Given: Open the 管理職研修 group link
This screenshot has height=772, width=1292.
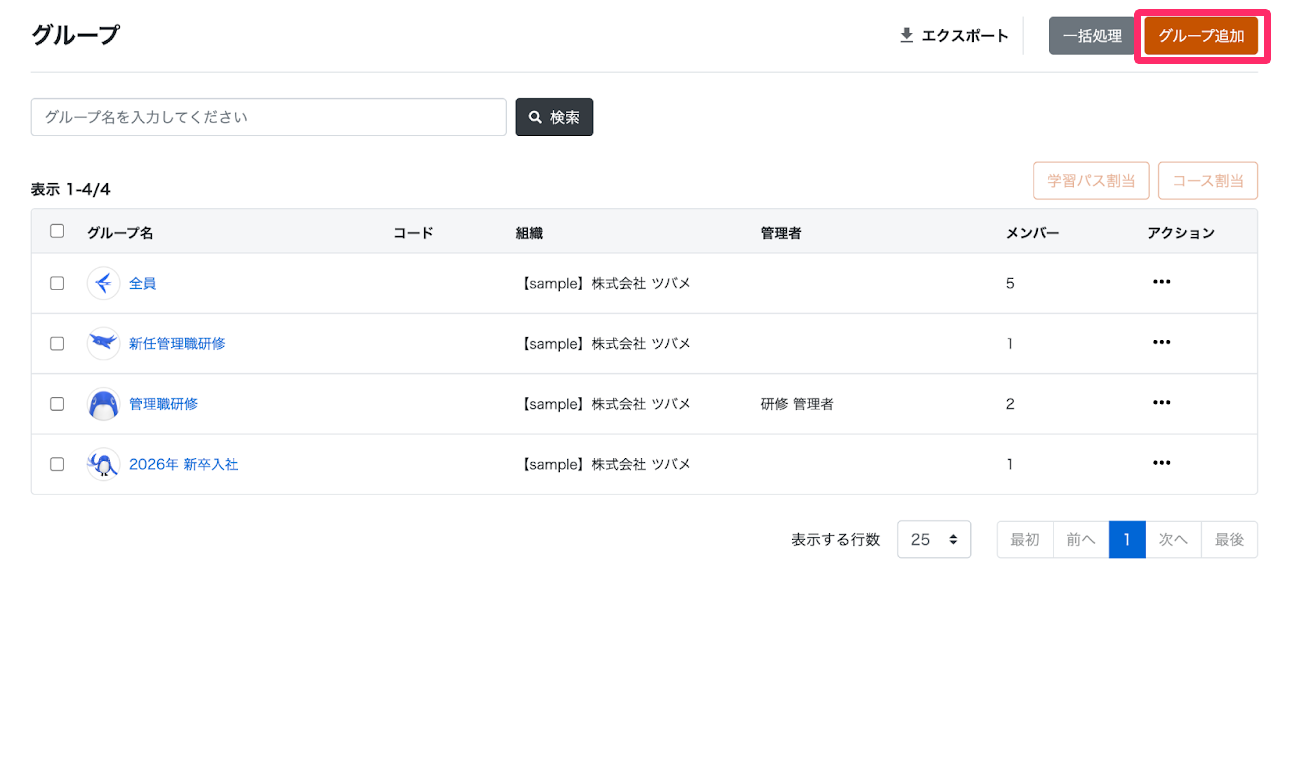Looking at the screenshot, I should tap(163, 404).
